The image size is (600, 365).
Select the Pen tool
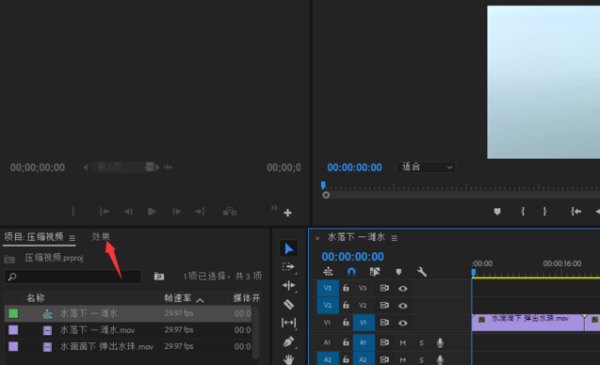click(x=289, y=341)
